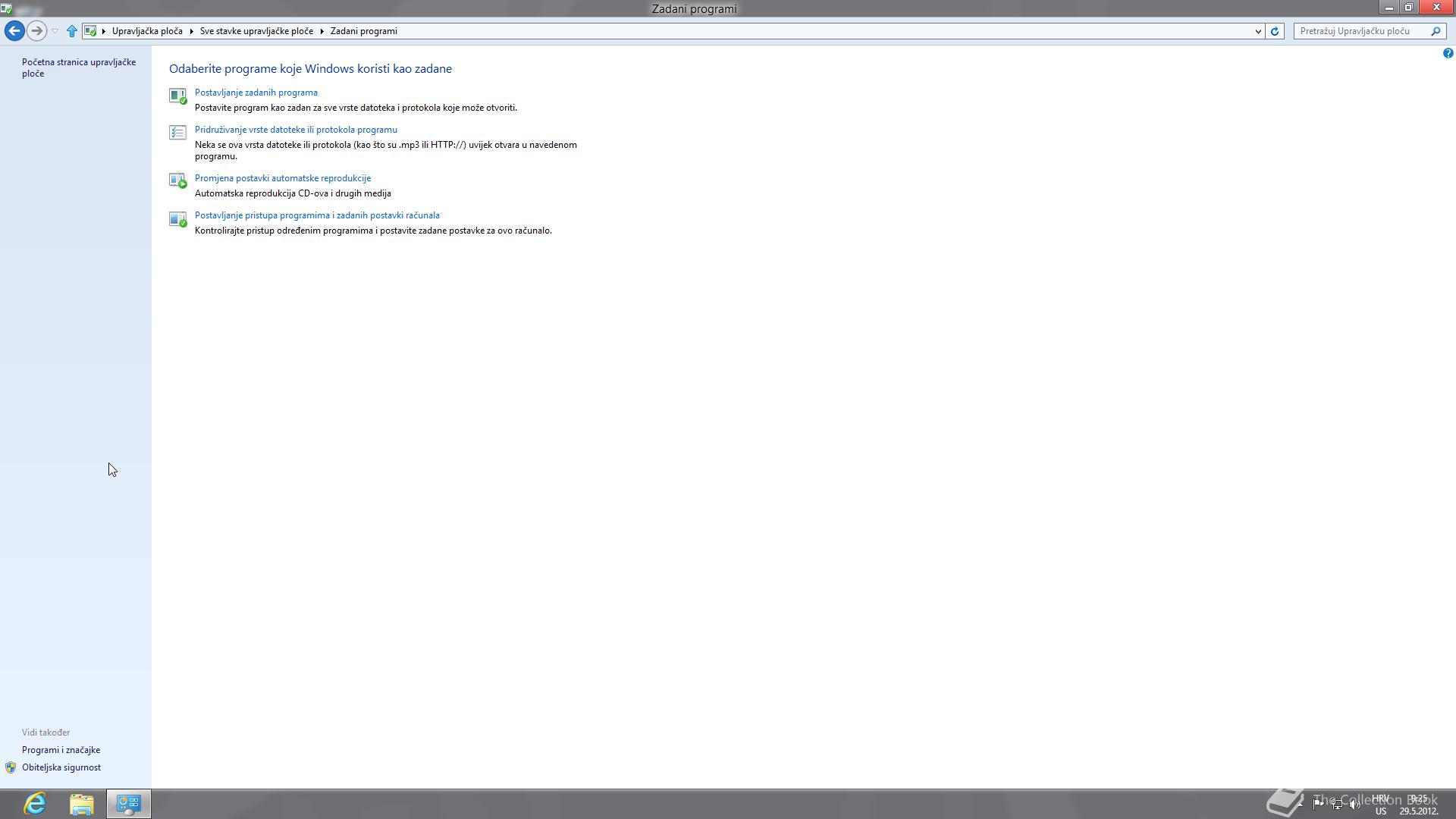
Task: Open Programi i značajke link
Action: point(61,750)
